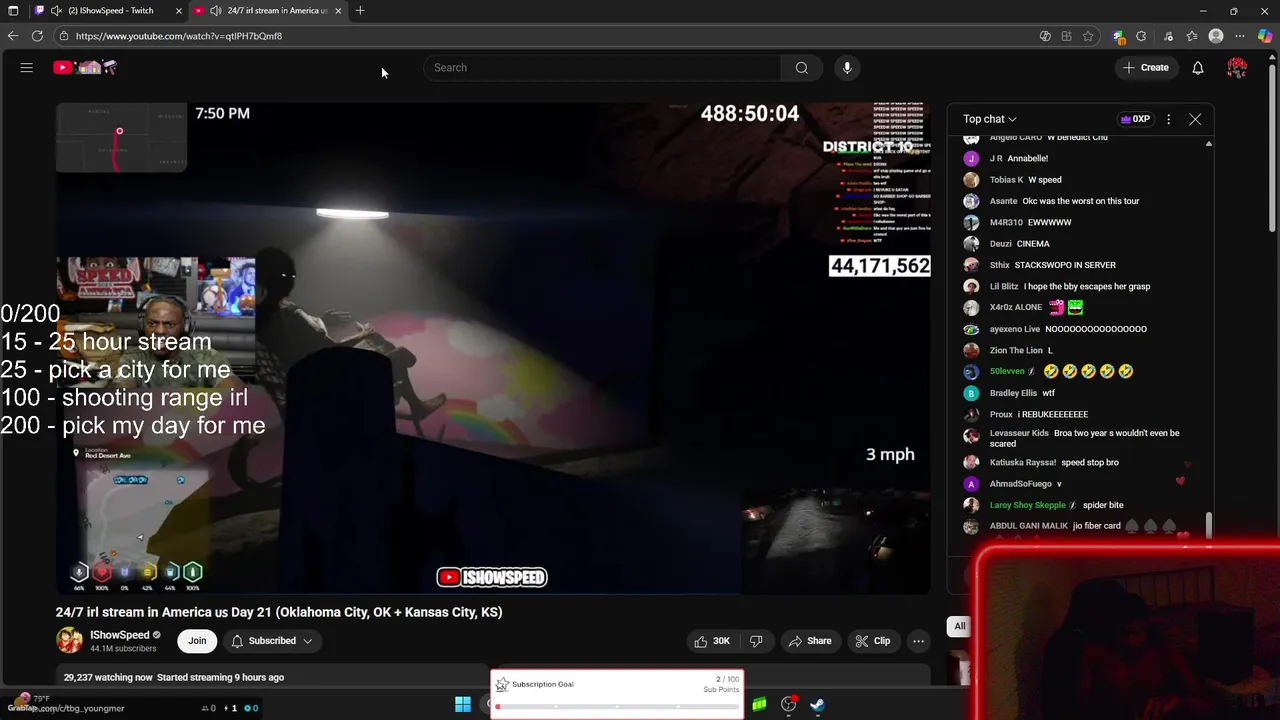Expand the Subscribed notification dropdown
This screenshot has width=1280, height=720.
[x=272, y=641]
